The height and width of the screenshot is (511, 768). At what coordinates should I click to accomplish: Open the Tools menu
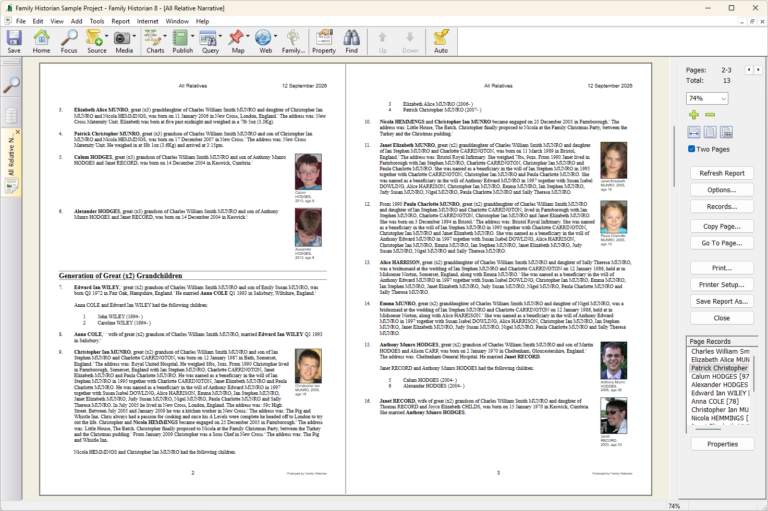(97, 21)
